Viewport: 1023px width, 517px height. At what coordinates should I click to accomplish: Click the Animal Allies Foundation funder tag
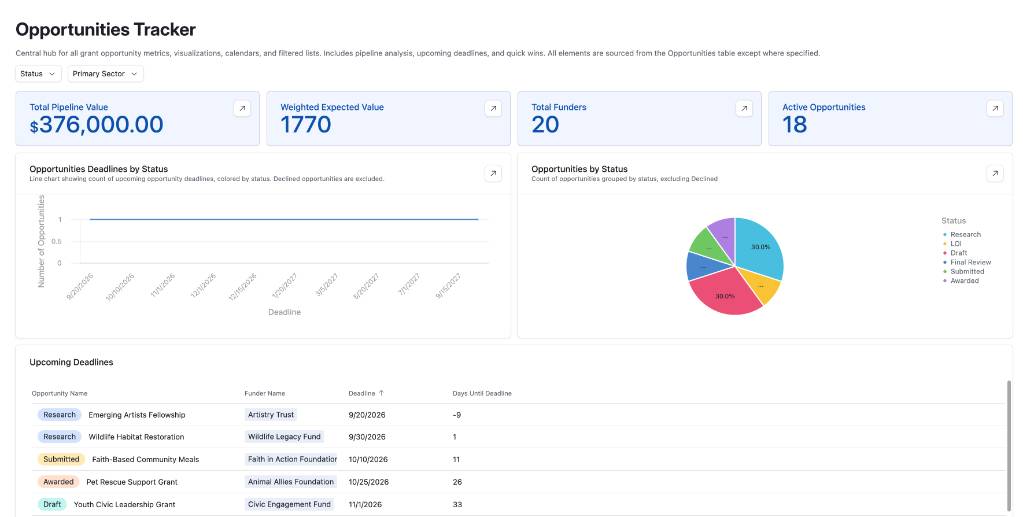(291, 482)
